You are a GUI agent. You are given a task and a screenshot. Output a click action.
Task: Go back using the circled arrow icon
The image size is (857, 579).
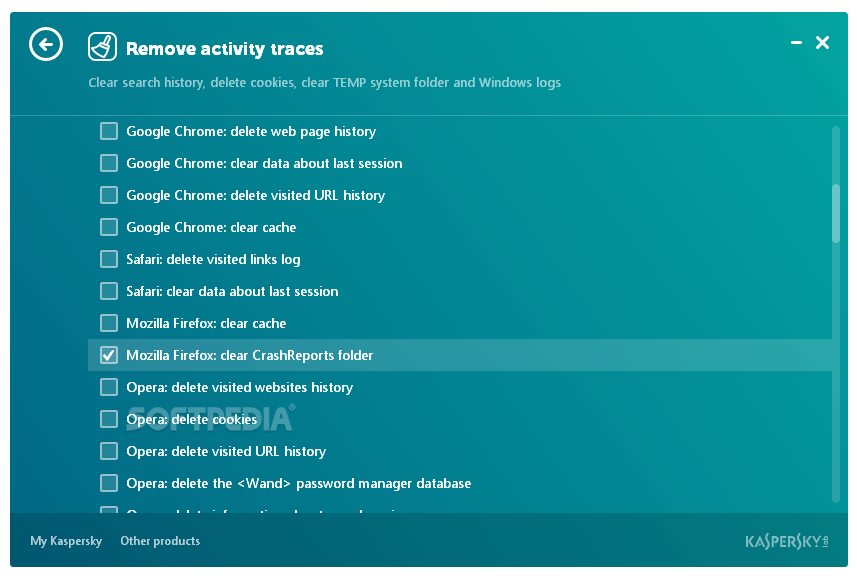click(46, 44)
